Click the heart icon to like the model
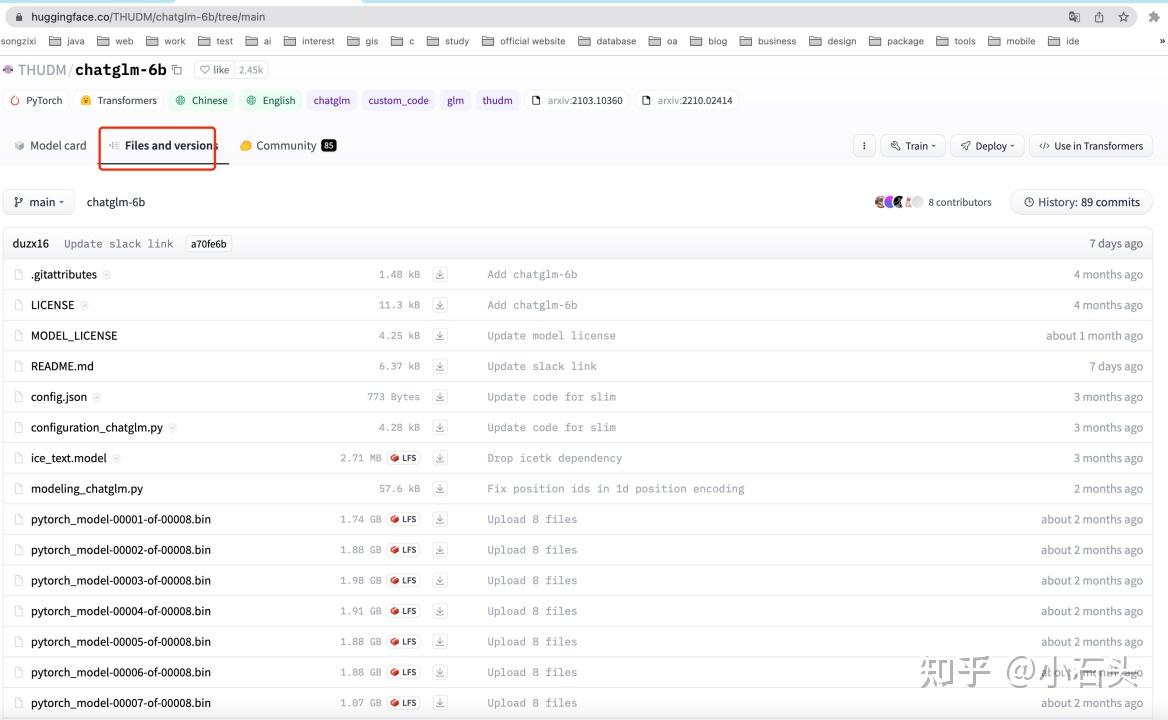 [205, 69]
